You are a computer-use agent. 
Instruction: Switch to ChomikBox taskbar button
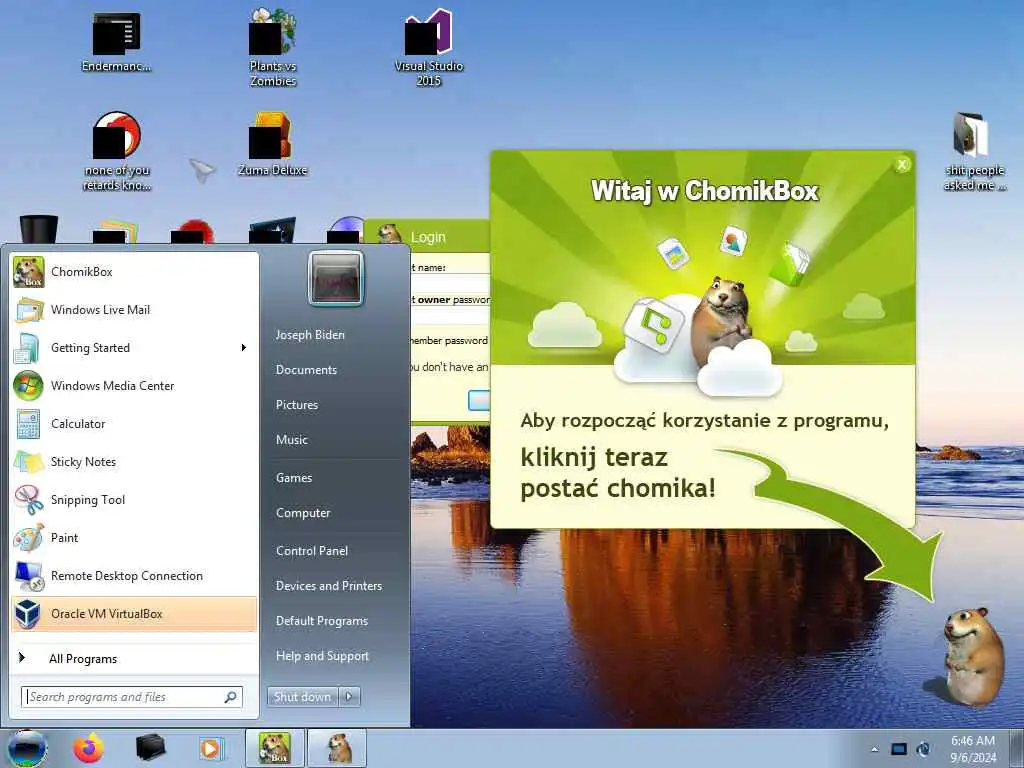tap(275, 748)
